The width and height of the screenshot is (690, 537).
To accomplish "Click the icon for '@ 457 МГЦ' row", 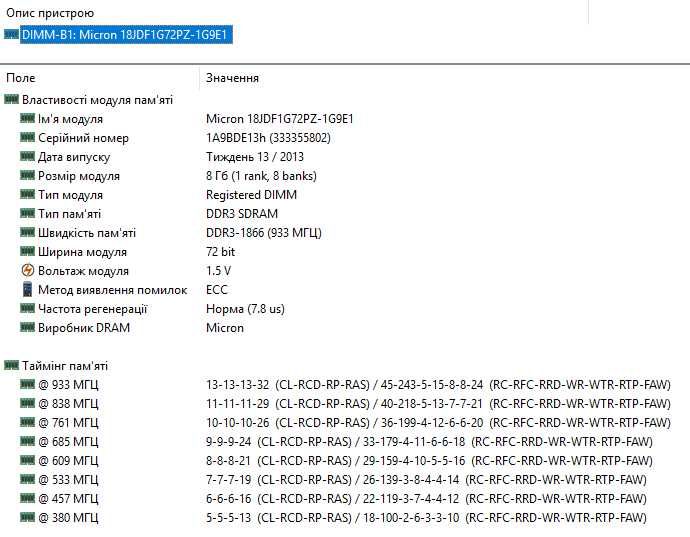I will 27,498.
